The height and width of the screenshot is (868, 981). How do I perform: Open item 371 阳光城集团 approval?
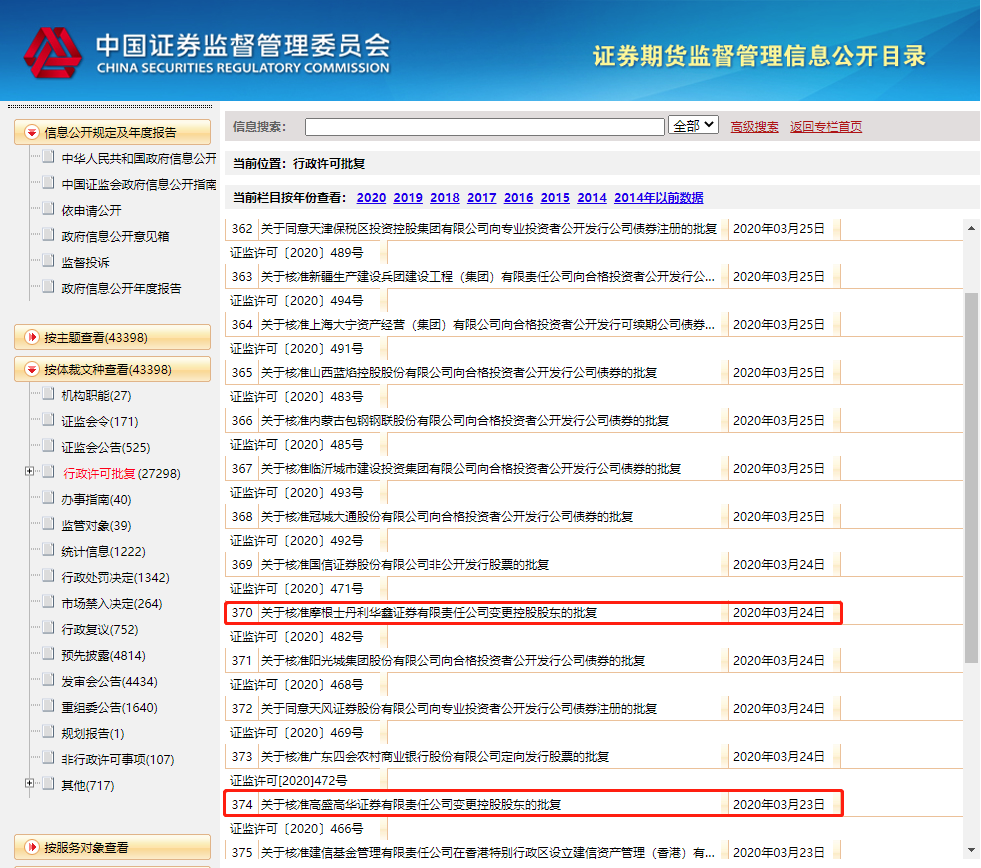pyautogui.click(x=452, y=660)
